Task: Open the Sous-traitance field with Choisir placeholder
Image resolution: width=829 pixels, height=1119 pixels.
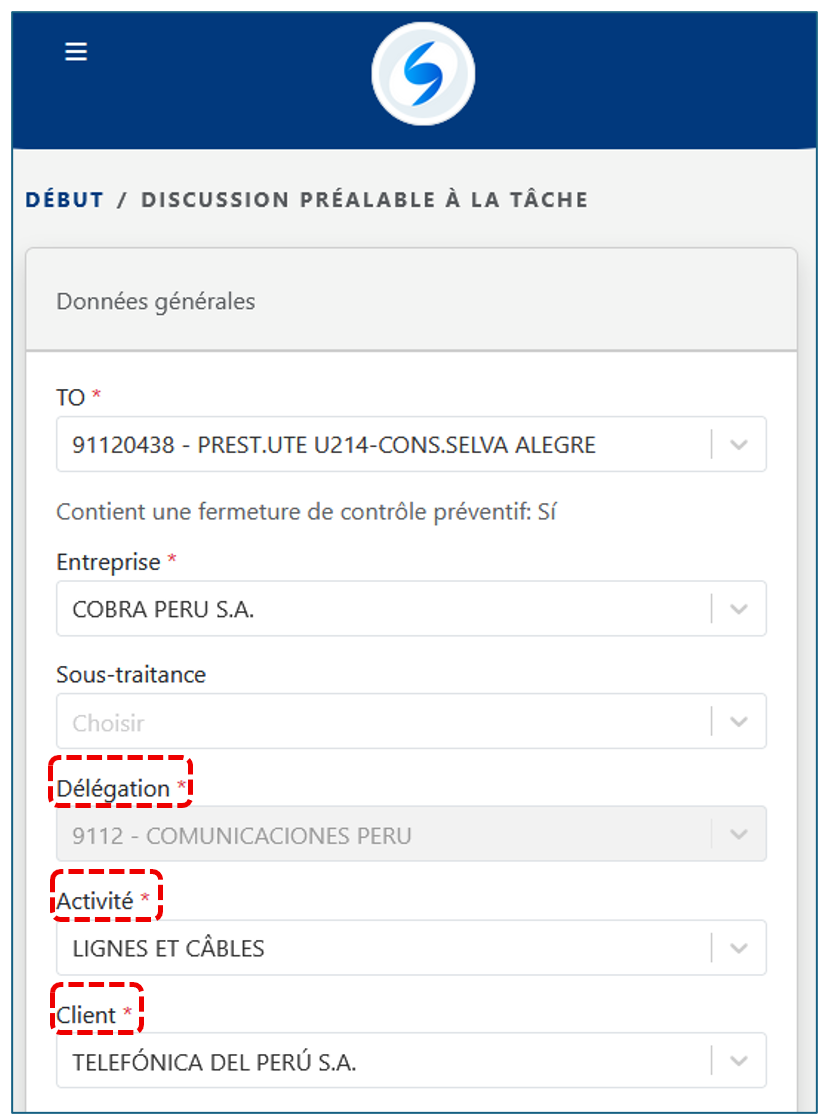Action: click(380, 722)
